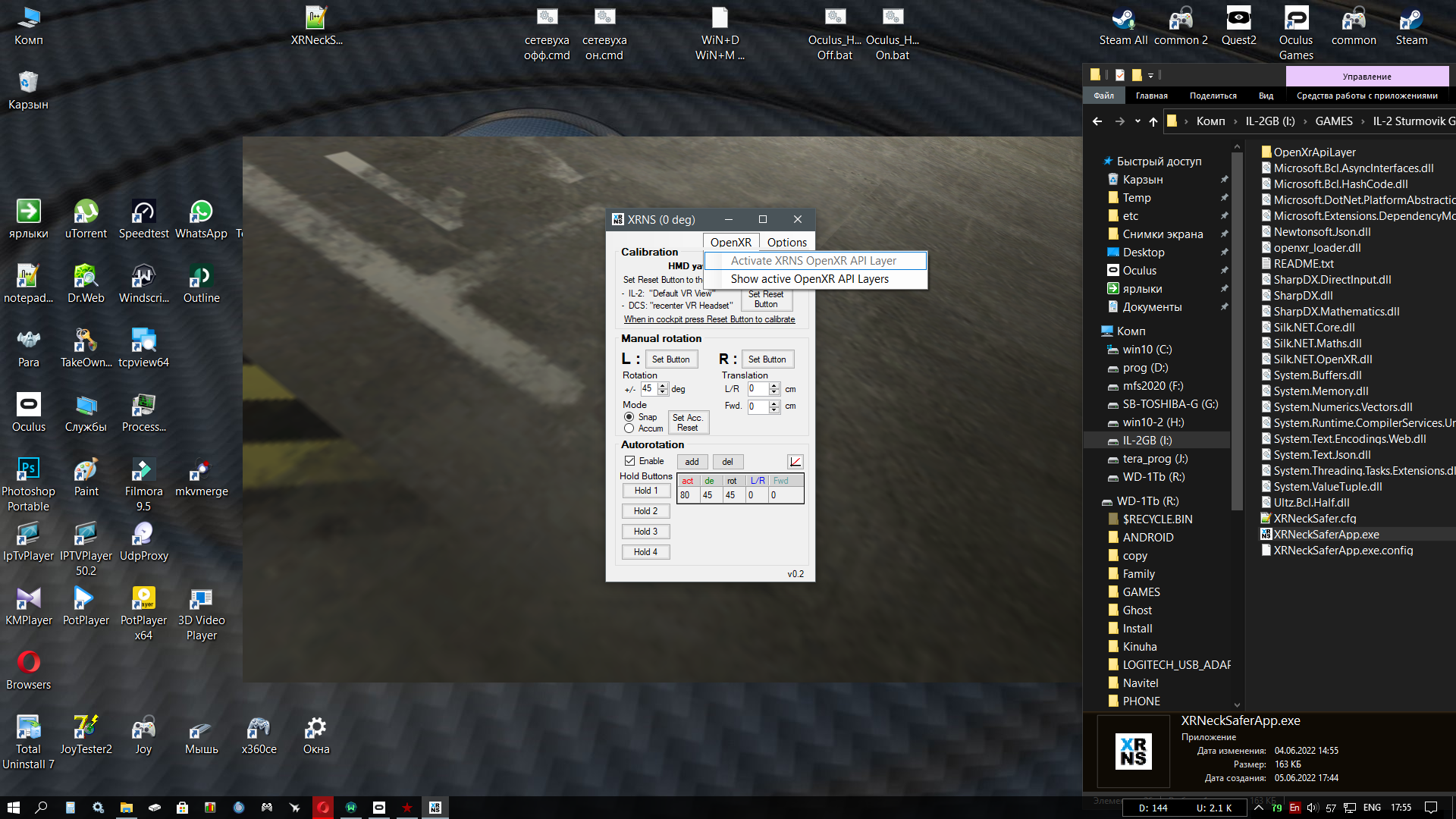Open the Options menu in XRNS
The width and height of the screenshot is (1456, 819).
pyautogui.click(x=787, y=243)
